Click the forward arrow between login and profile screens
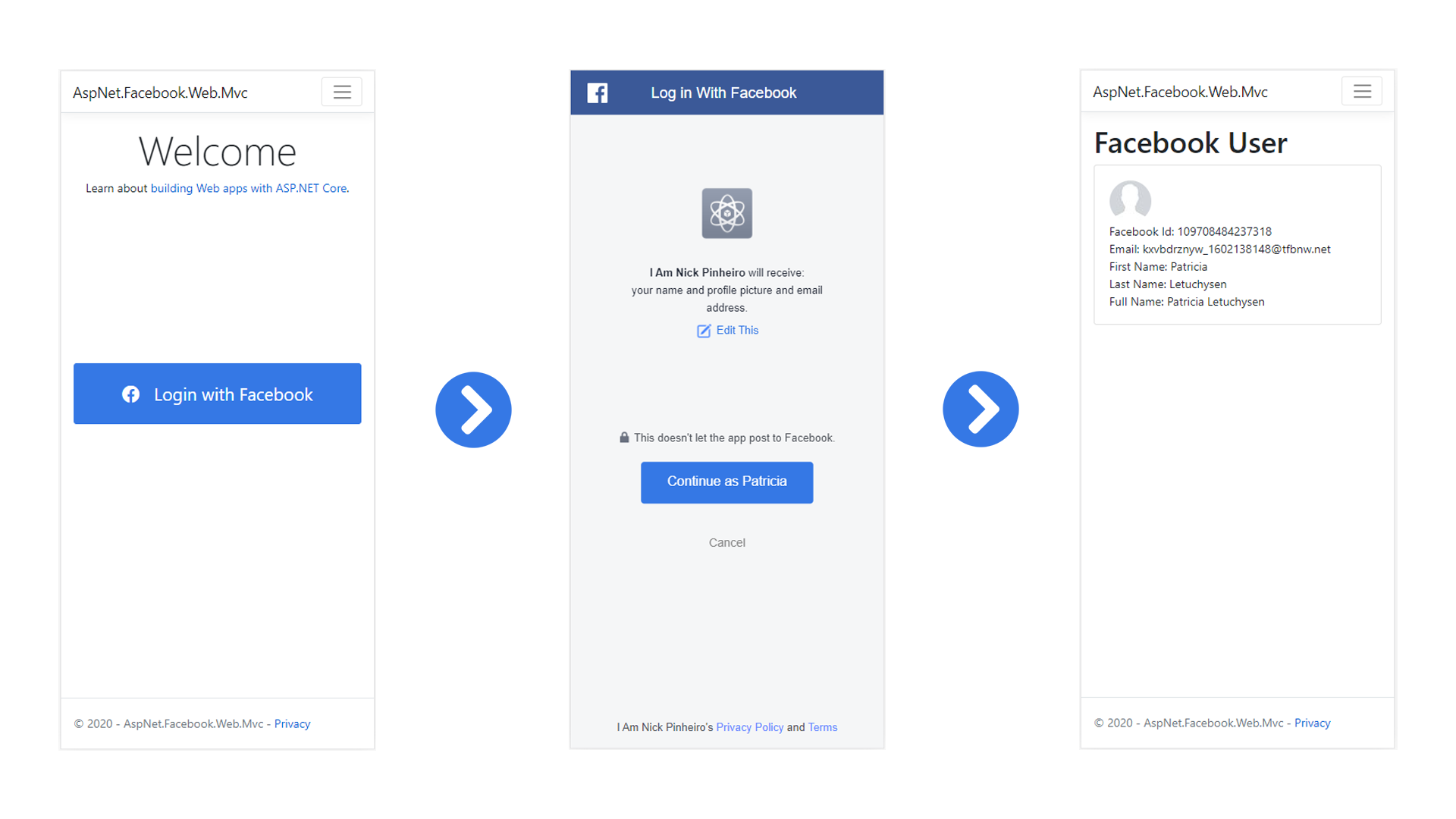Image resolution: width=1456 pixels, height=819 pixels. pos(983,408)
